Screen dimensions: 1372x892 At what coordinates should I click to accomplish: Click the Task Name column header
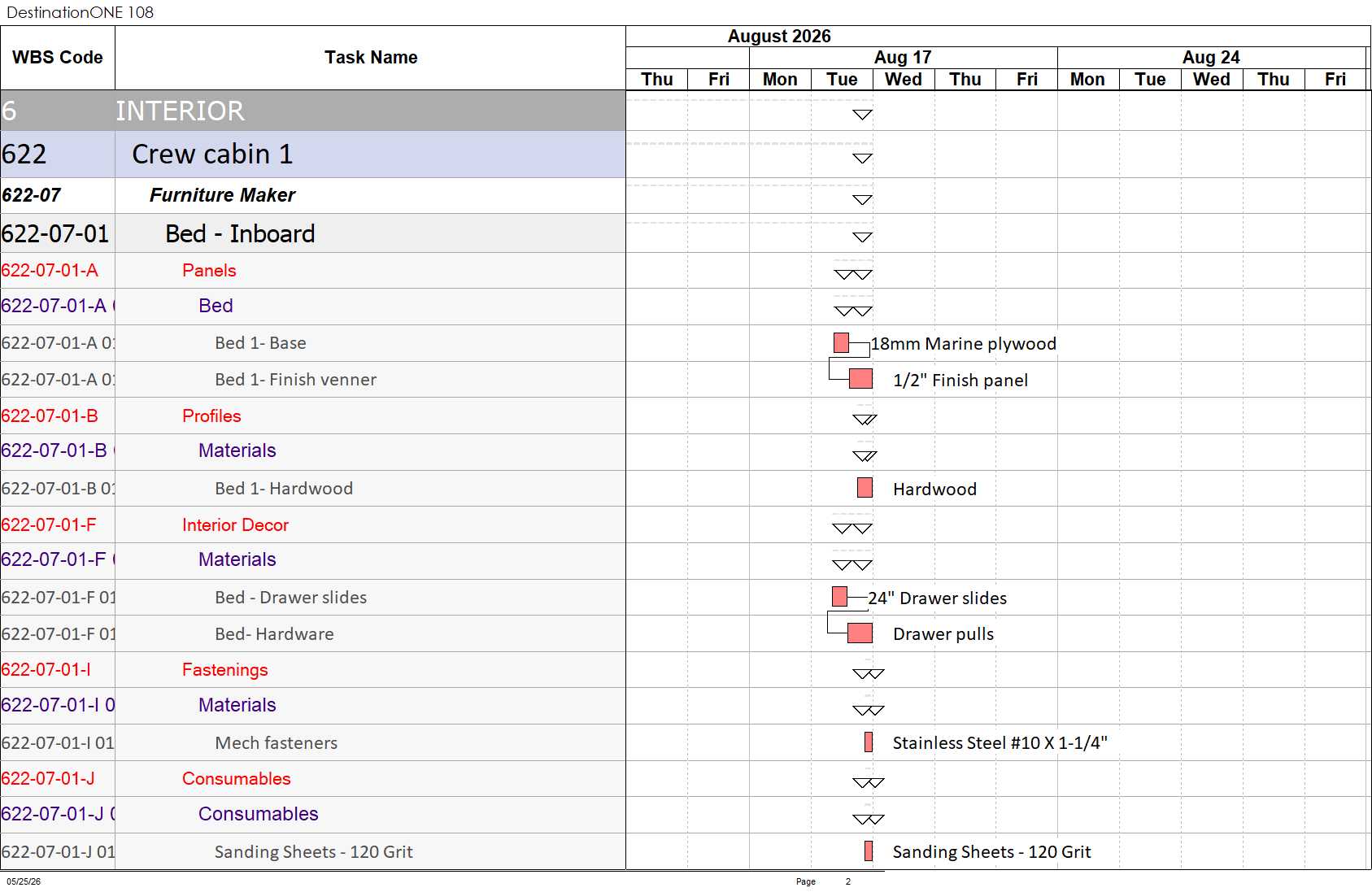pyautogui.click(x=371, y=58)
